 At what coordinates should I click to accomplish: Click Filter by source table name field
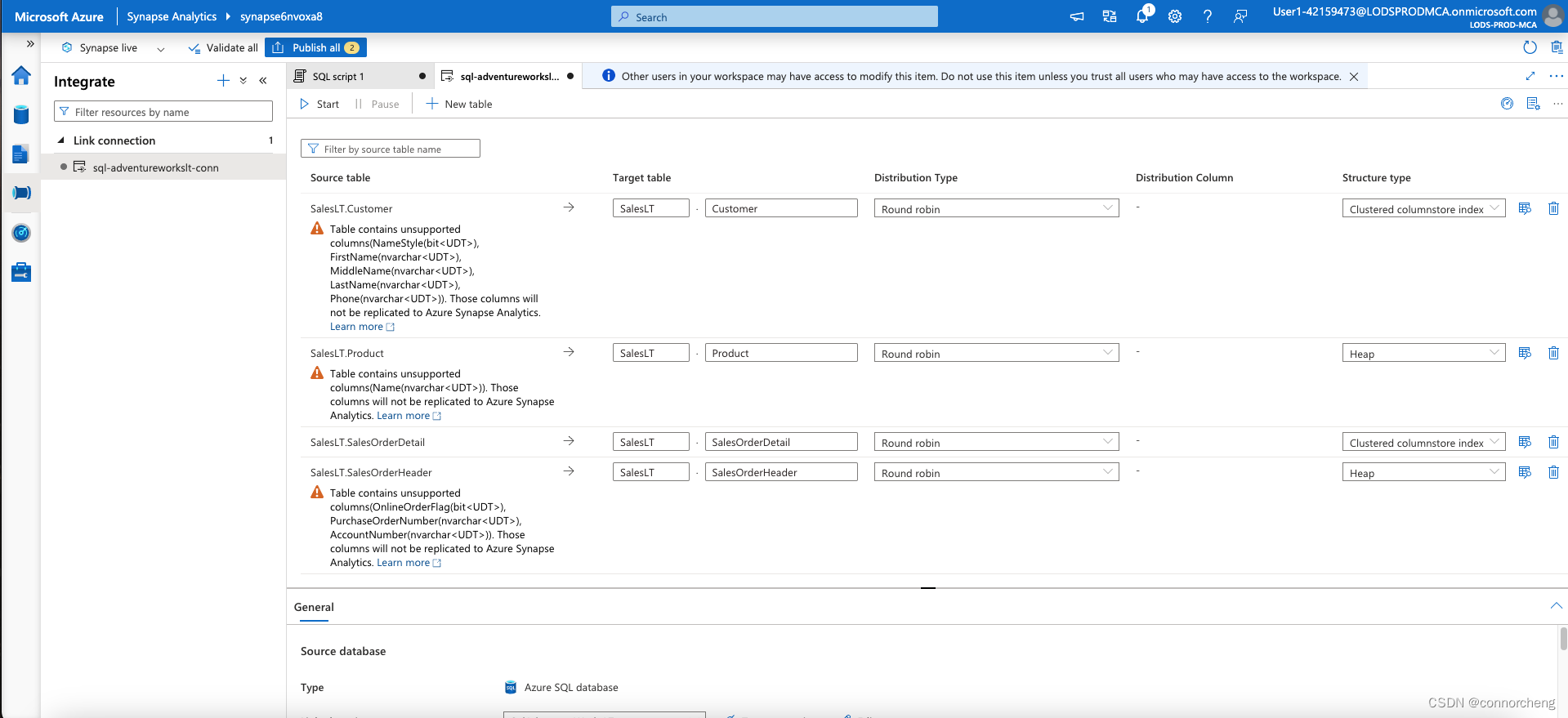coord(391,149)
